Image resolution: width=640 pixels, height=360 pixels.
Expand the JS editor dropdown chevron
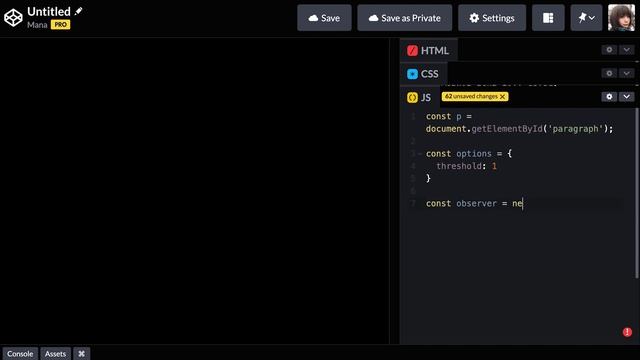click(626, 97)
